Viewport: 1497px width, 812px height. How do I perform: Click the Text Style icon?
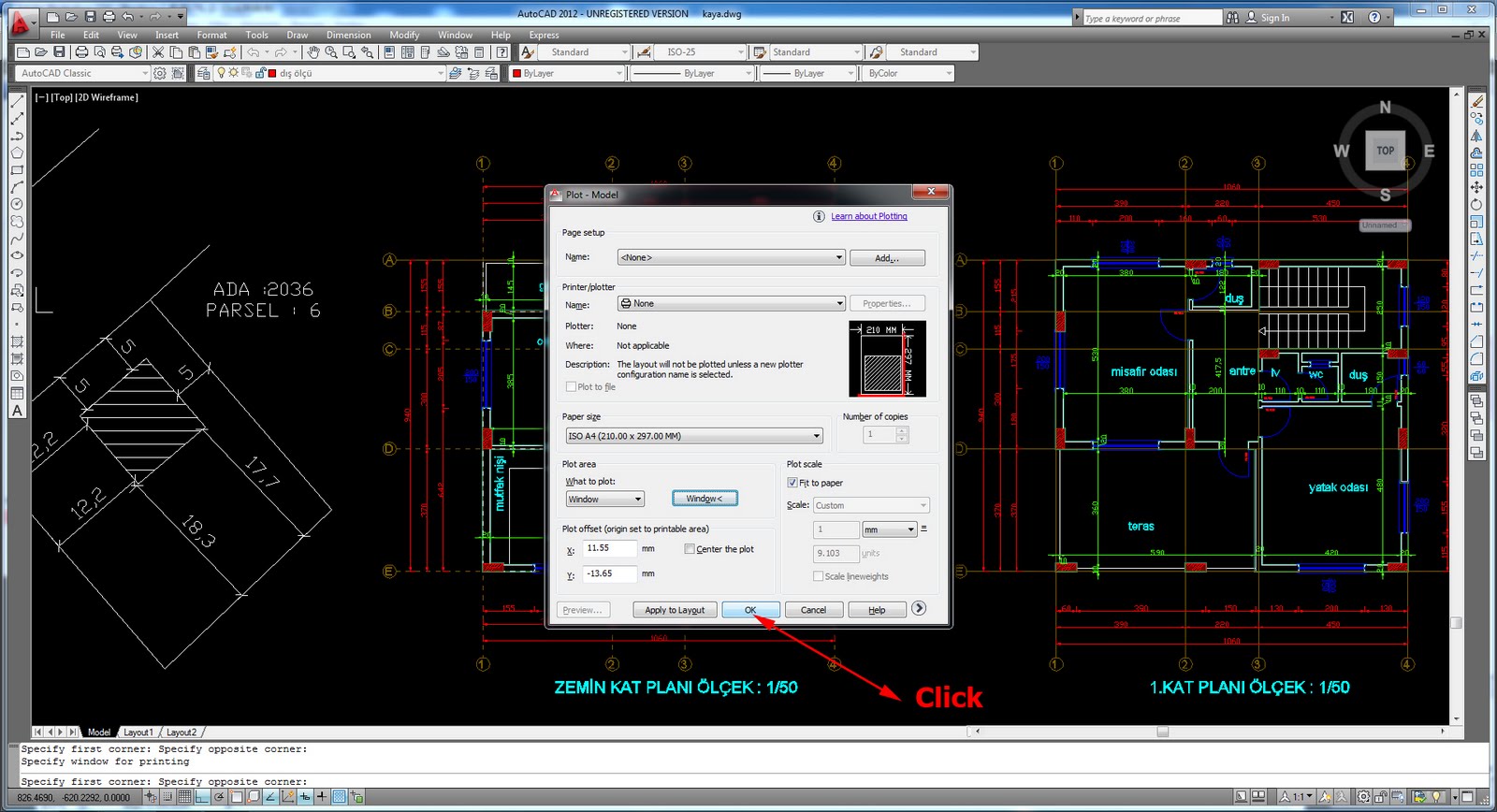[x=528, y=52]
